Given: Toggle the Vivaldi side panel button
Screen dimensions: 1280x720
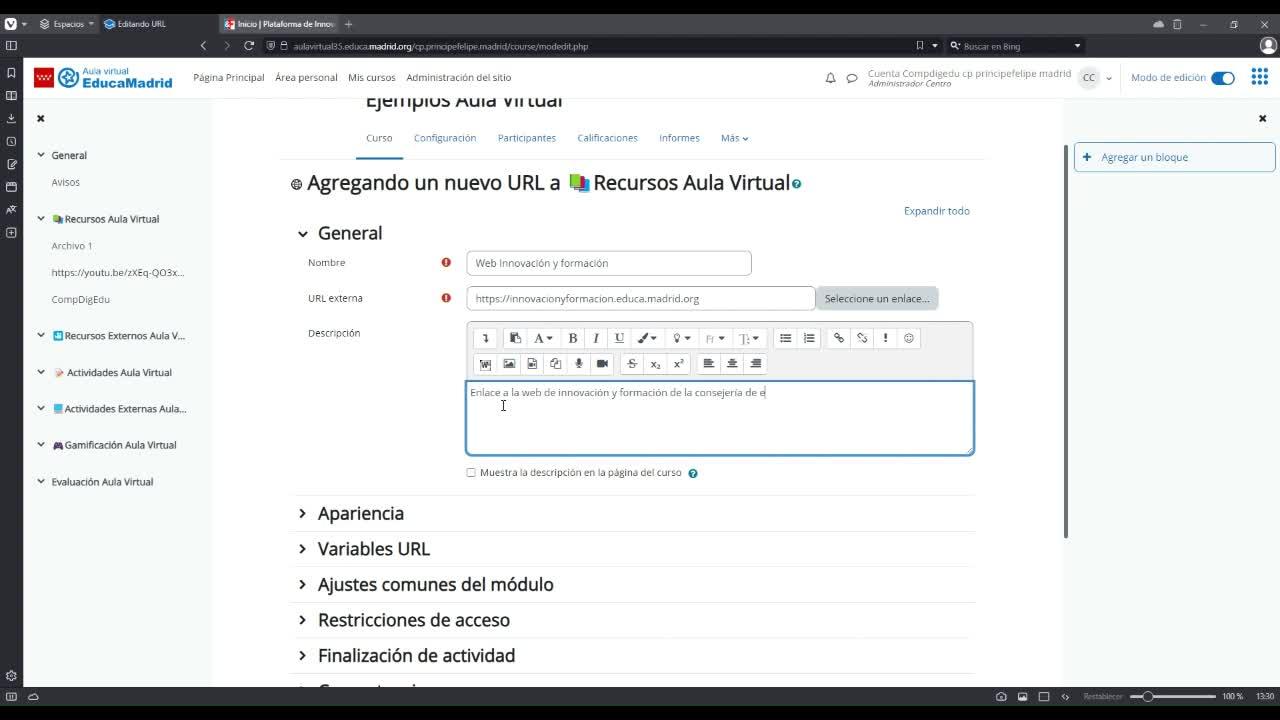Looking at the screenshot, I should point(11,45).
